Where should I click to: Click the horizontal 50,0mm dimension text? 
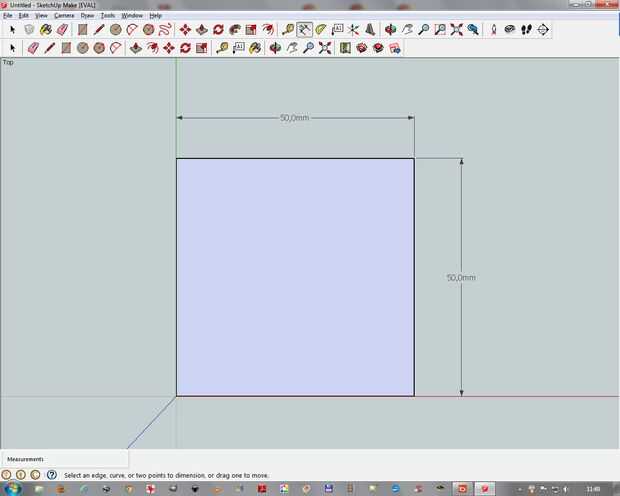click(295, 118)
